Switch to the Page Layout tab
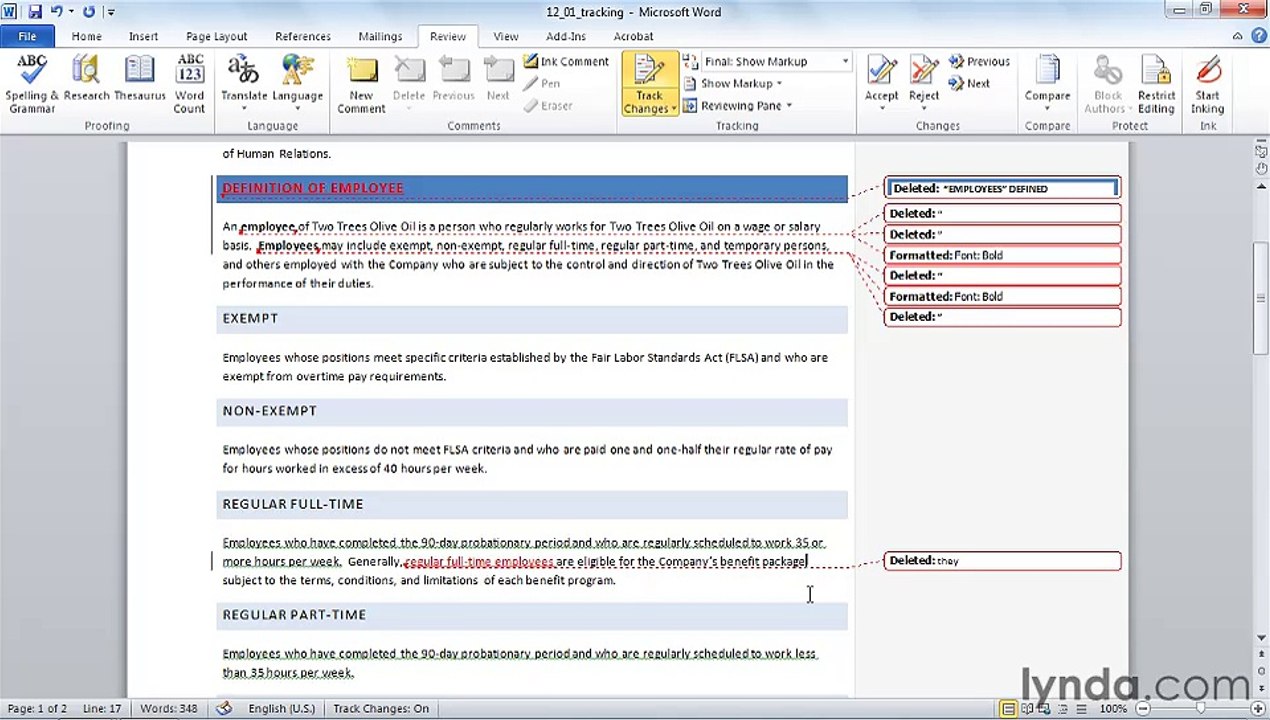Screen dimensions: 1270x720 point(216,36)
